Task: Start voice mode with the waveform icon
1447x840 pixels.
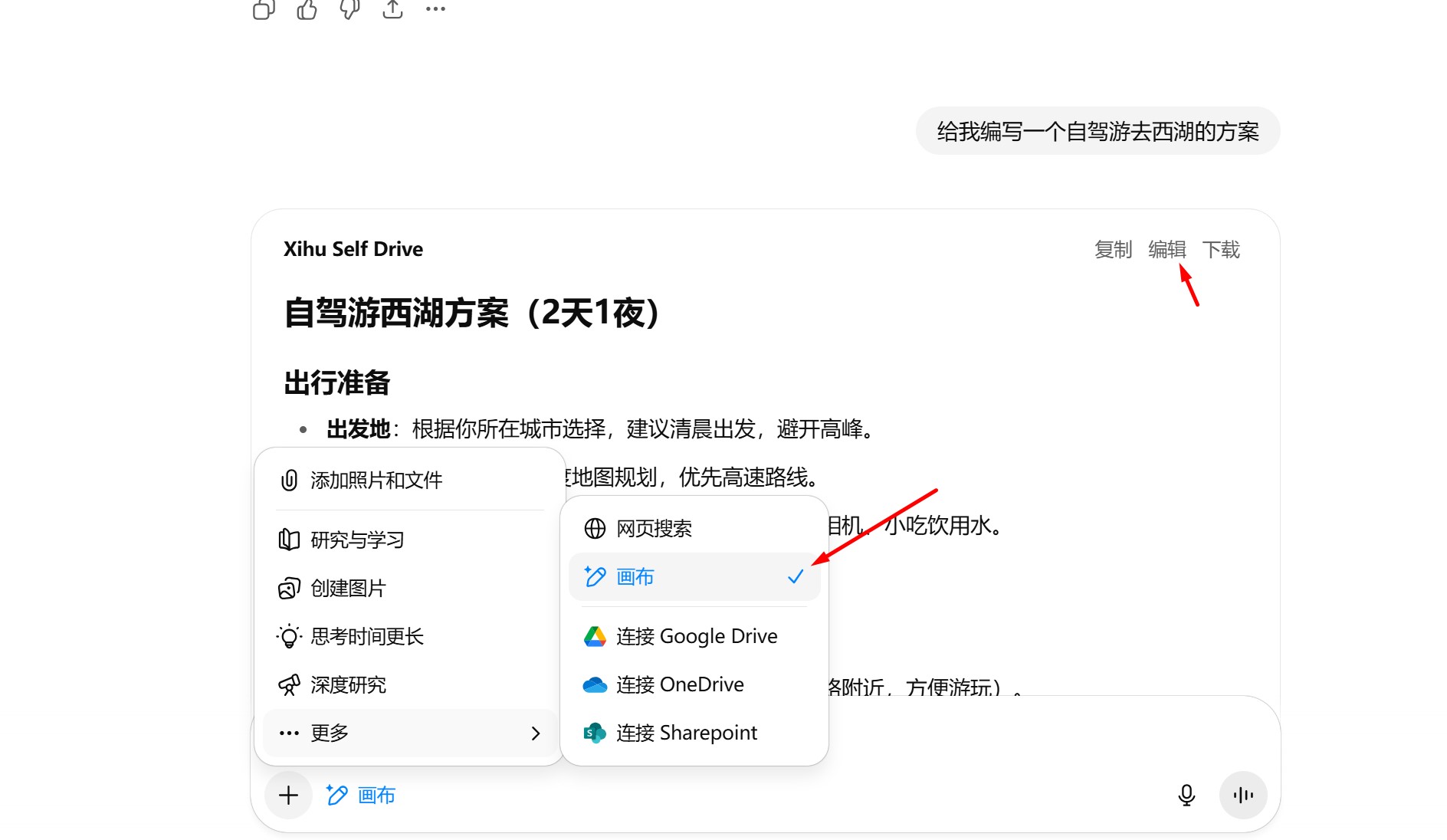Action: [1243, 796]
